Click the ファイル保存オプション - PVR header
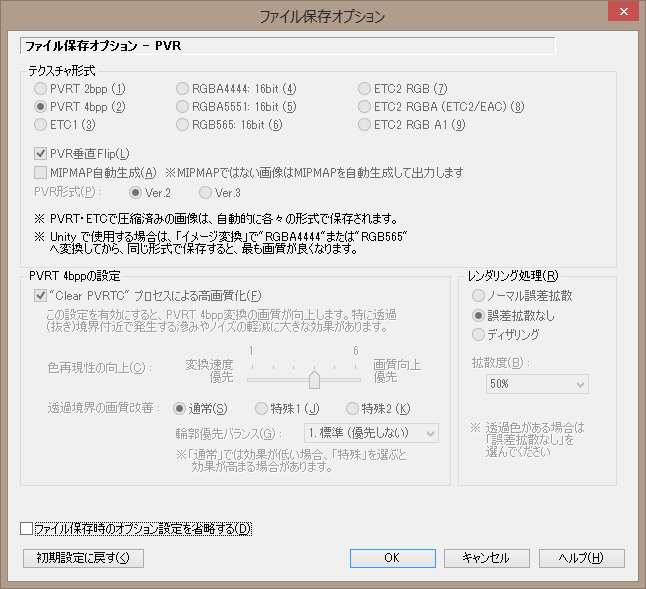 pos(288,46)
